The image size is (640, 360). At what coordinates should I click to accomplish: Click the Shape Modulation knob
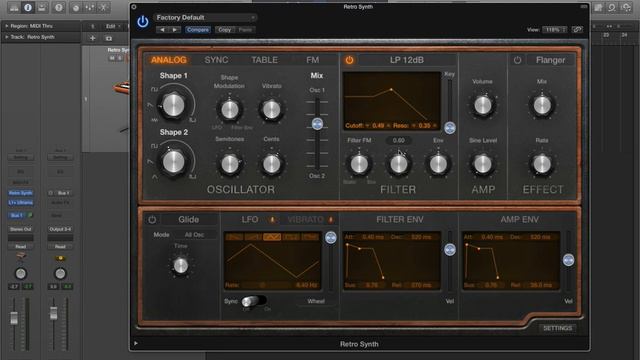(x=229, y=109)
